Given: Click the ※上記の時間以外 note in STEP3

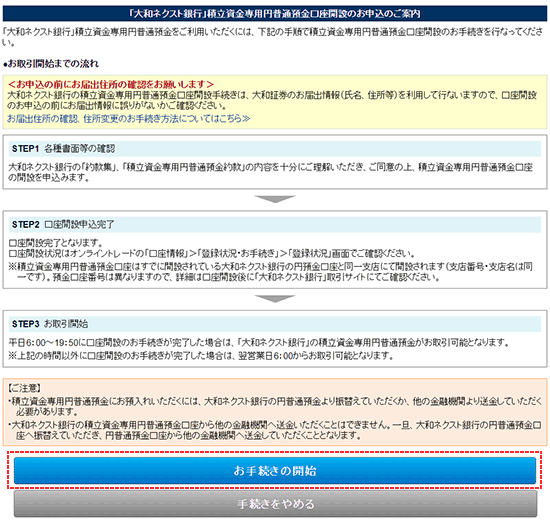Looking at the screenshot, I should 201,356.
